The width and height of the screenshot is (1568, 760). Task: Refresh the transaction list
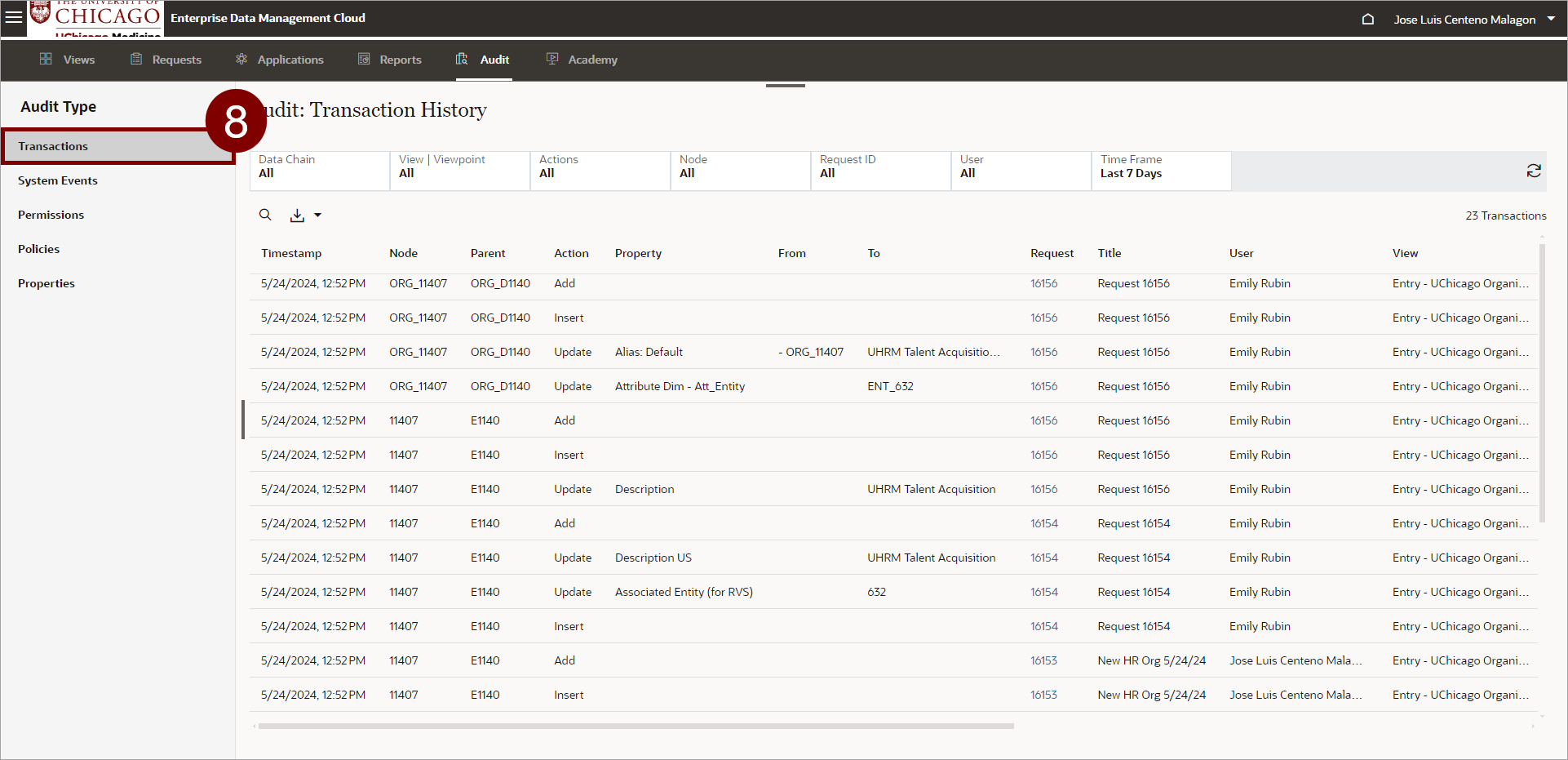click(1534, 171)
